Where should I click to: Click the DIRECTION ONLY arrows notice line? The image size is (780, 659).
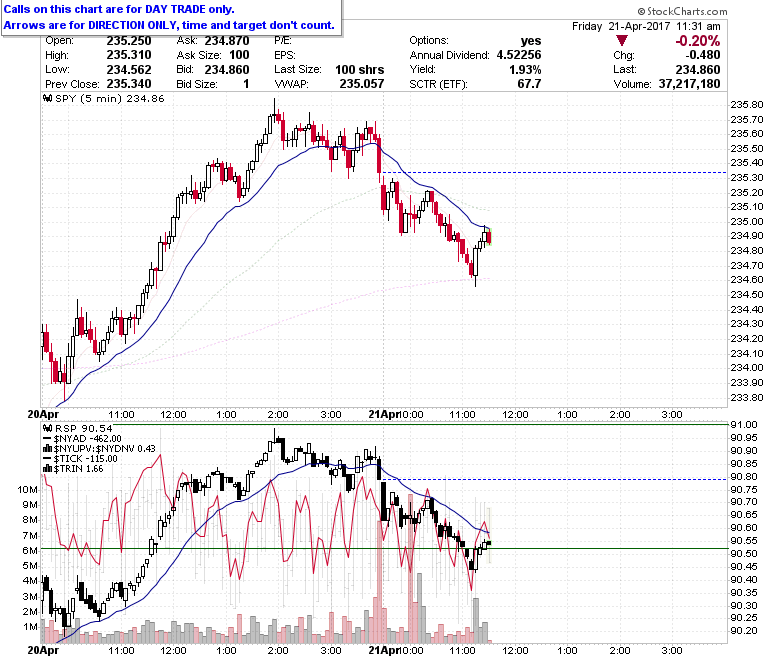(x=169, y=25)
